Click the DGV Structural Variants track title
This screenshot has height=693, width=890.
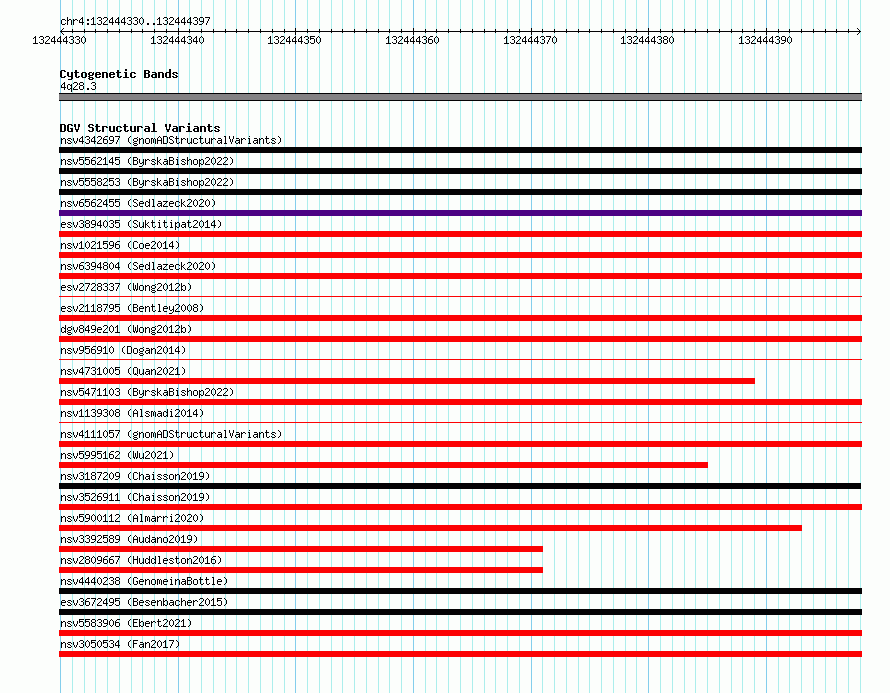pos(140,128)
